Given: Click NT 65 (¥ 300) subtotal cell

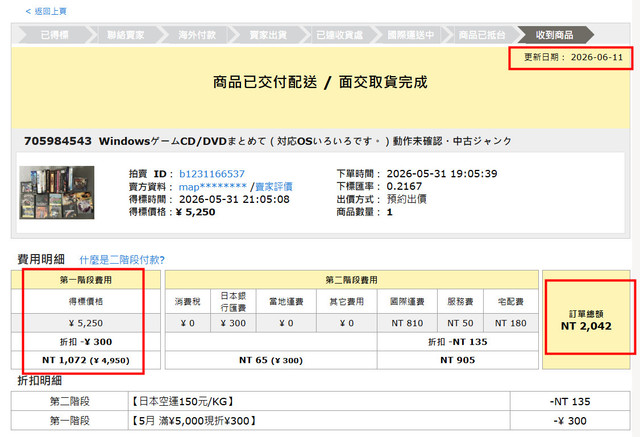Looking at the screenshot, I should 271,360.
